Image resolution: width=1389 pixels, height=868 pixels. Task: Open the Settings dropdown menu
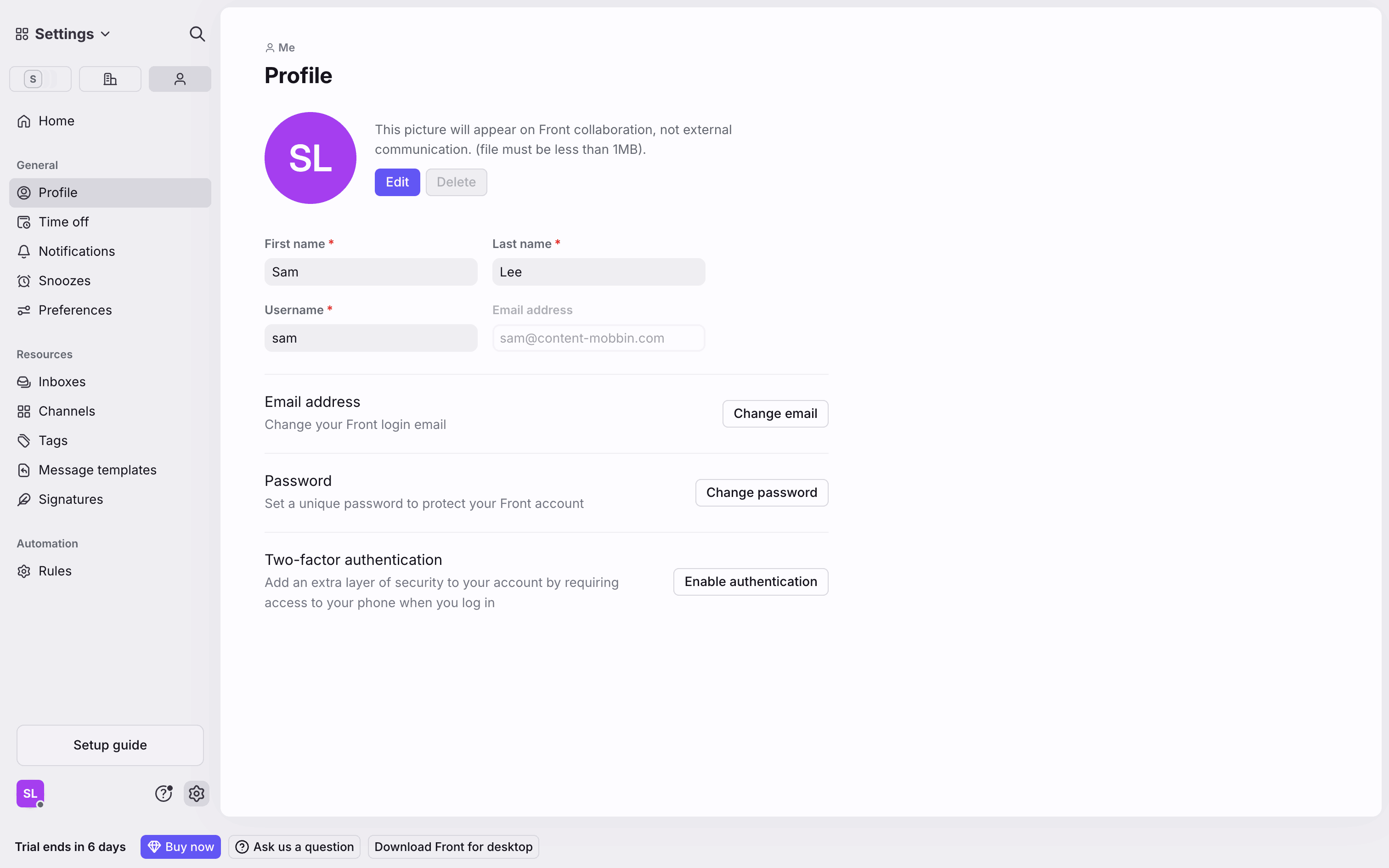(63, 34)
